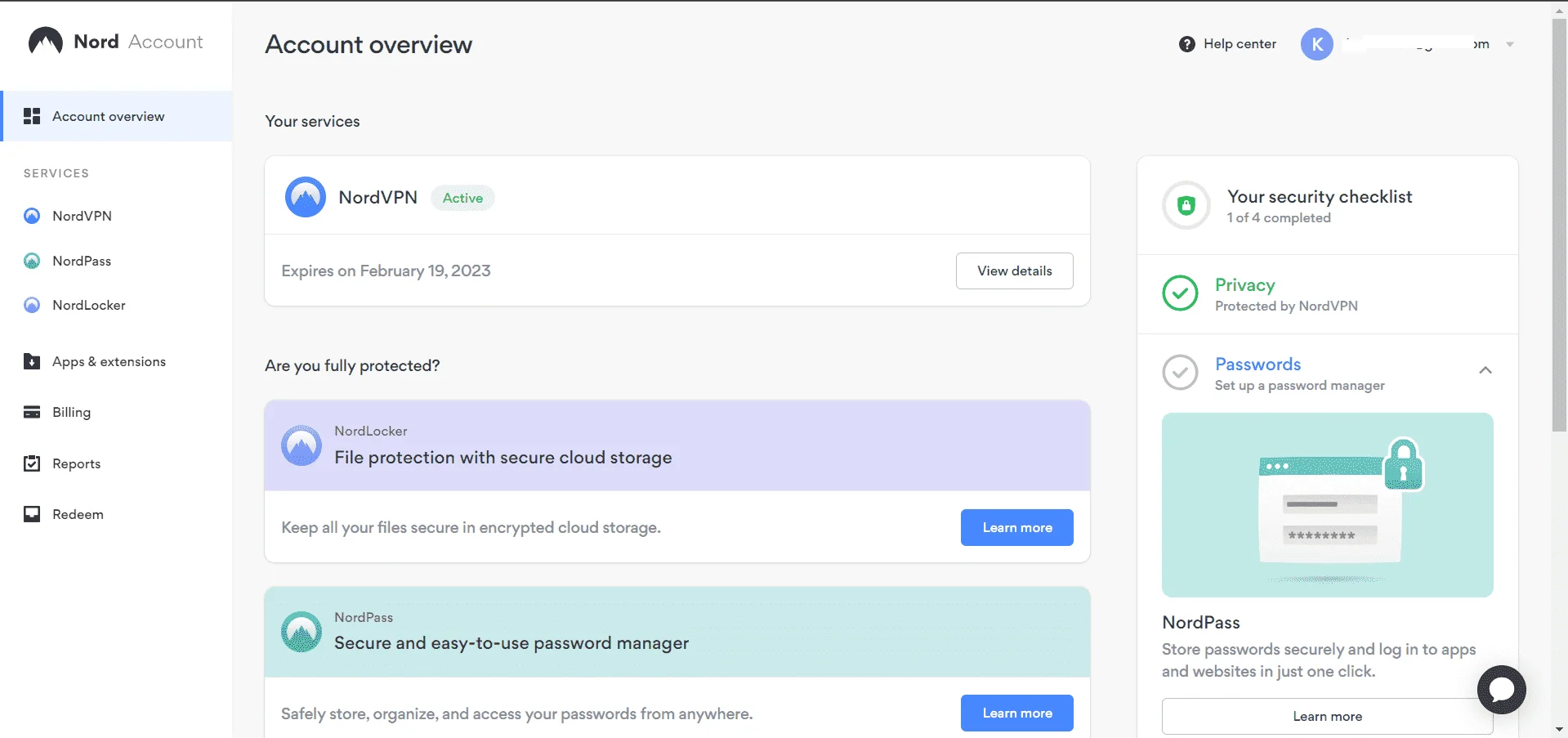The height and width of the screenshot is (738, 1568).
Task: Click 'Secure and easy-to-use password manager' heading
Action: click(511, 642)
